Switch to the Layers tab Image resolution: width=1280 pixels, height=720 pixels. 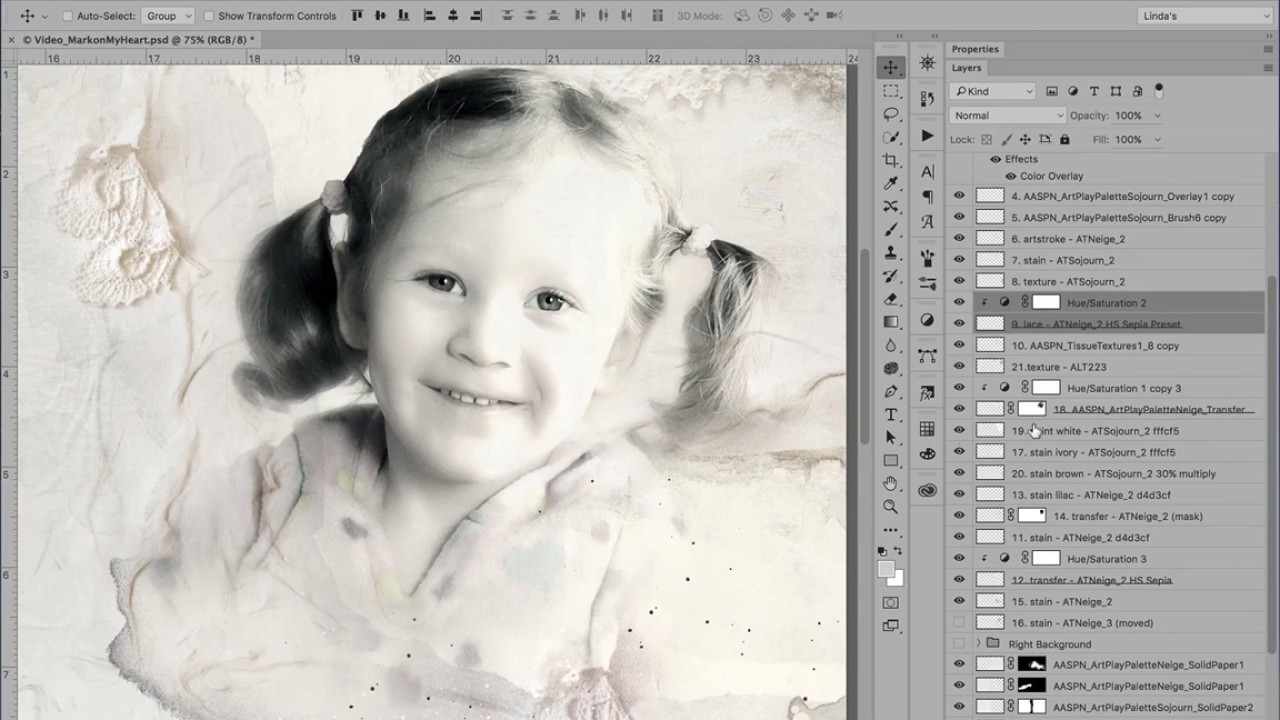pyautogui.click(x=966, y=68)
